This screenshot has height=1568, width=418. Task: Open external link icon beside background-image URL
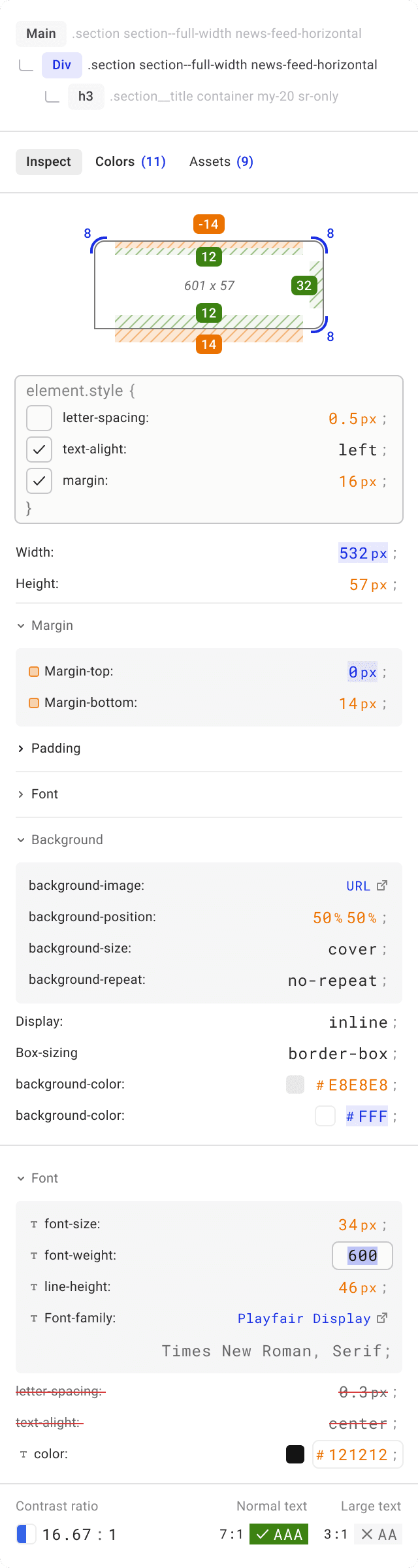pyautogui.click(x=382, y=885)
